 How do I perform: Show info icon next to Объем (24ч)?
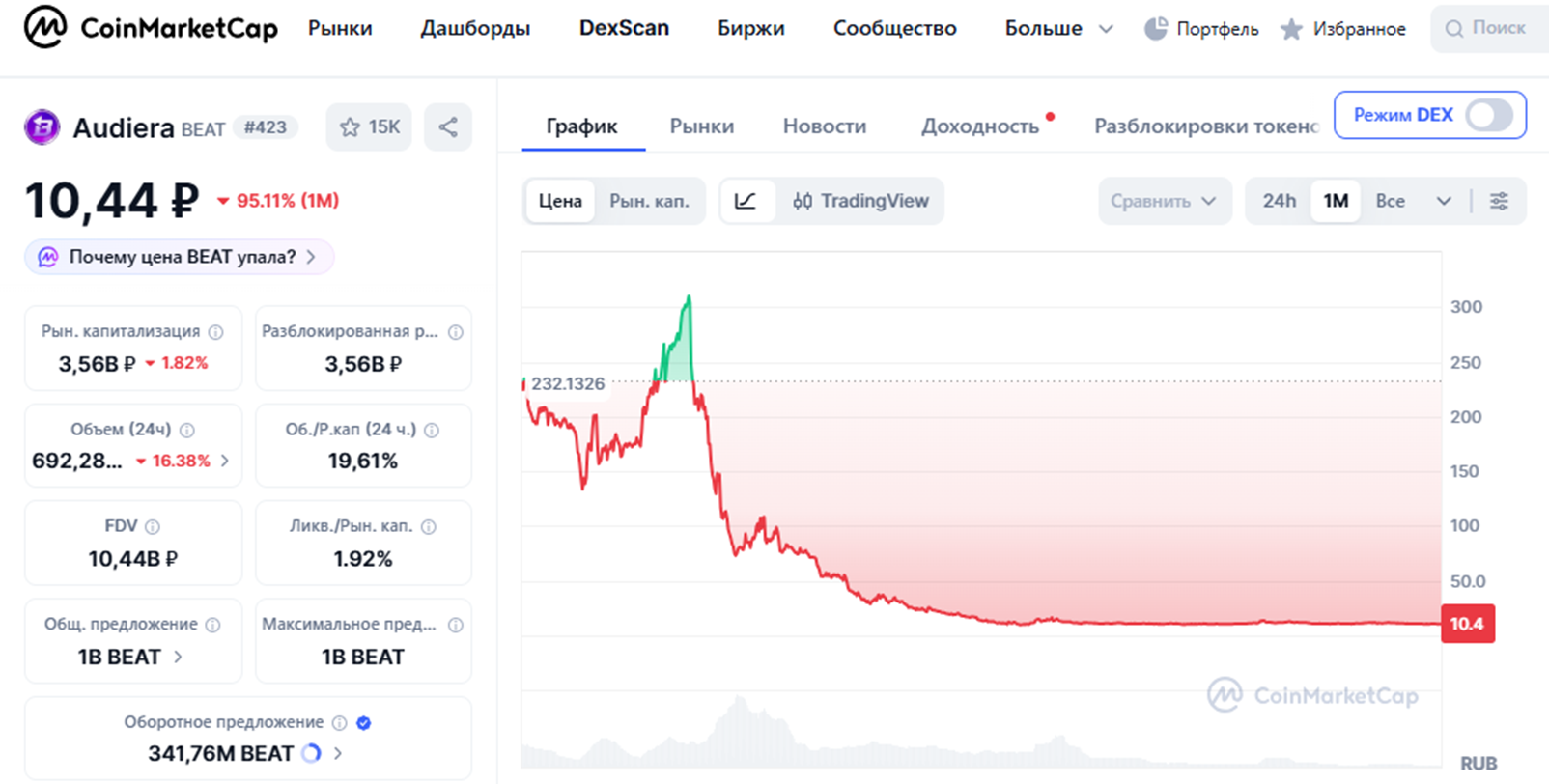click(187, 430)
